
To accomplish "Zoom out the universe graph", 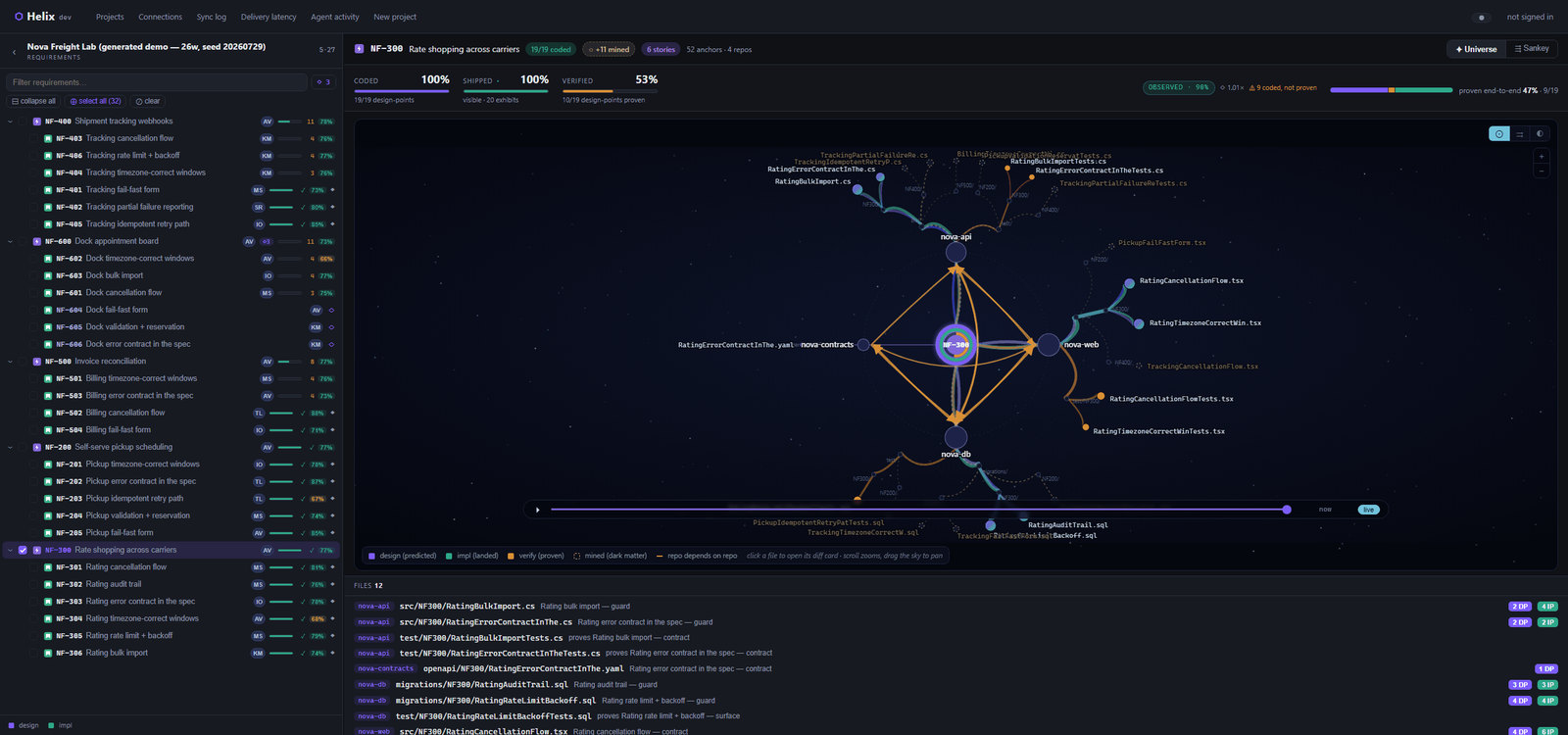I will coord(1542,171).
